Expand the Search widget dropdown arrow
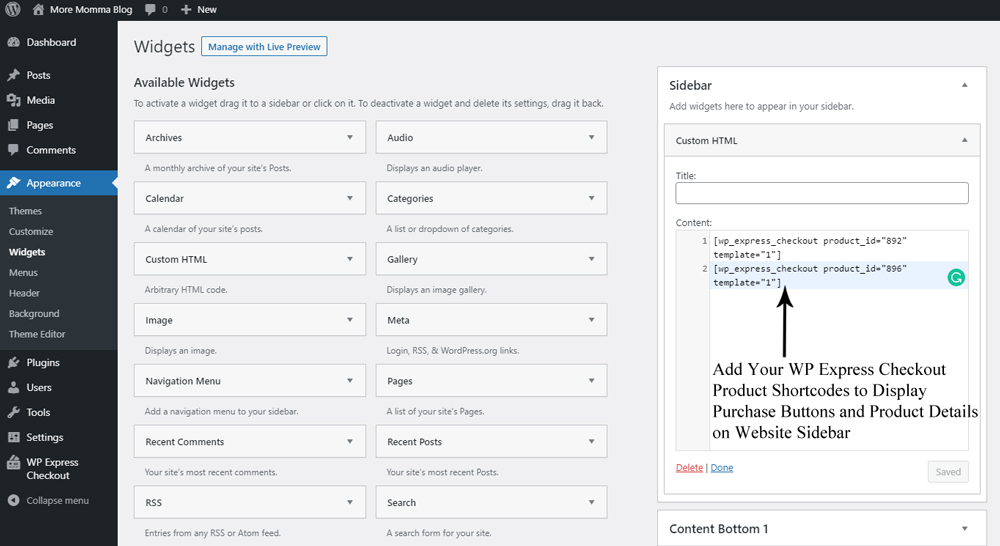This screenshot has width=1000, height=546. pos(591,502)
